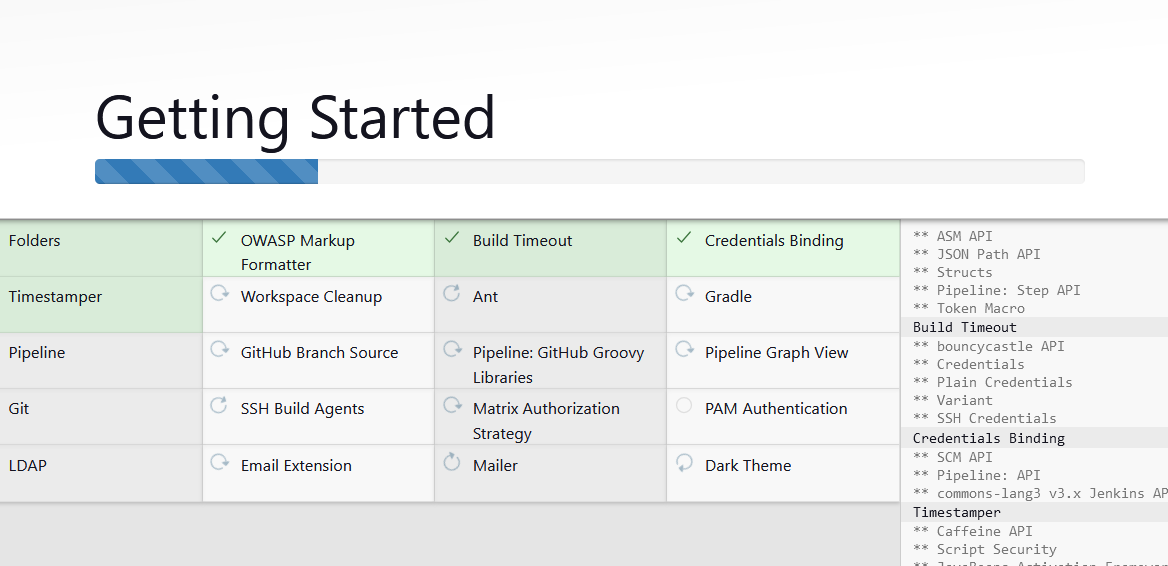Click the pending spinner icon for Workspace Cleanup
Viewport: 1168px width, 566px height.
pyautogui.click(x=220, y=293)
